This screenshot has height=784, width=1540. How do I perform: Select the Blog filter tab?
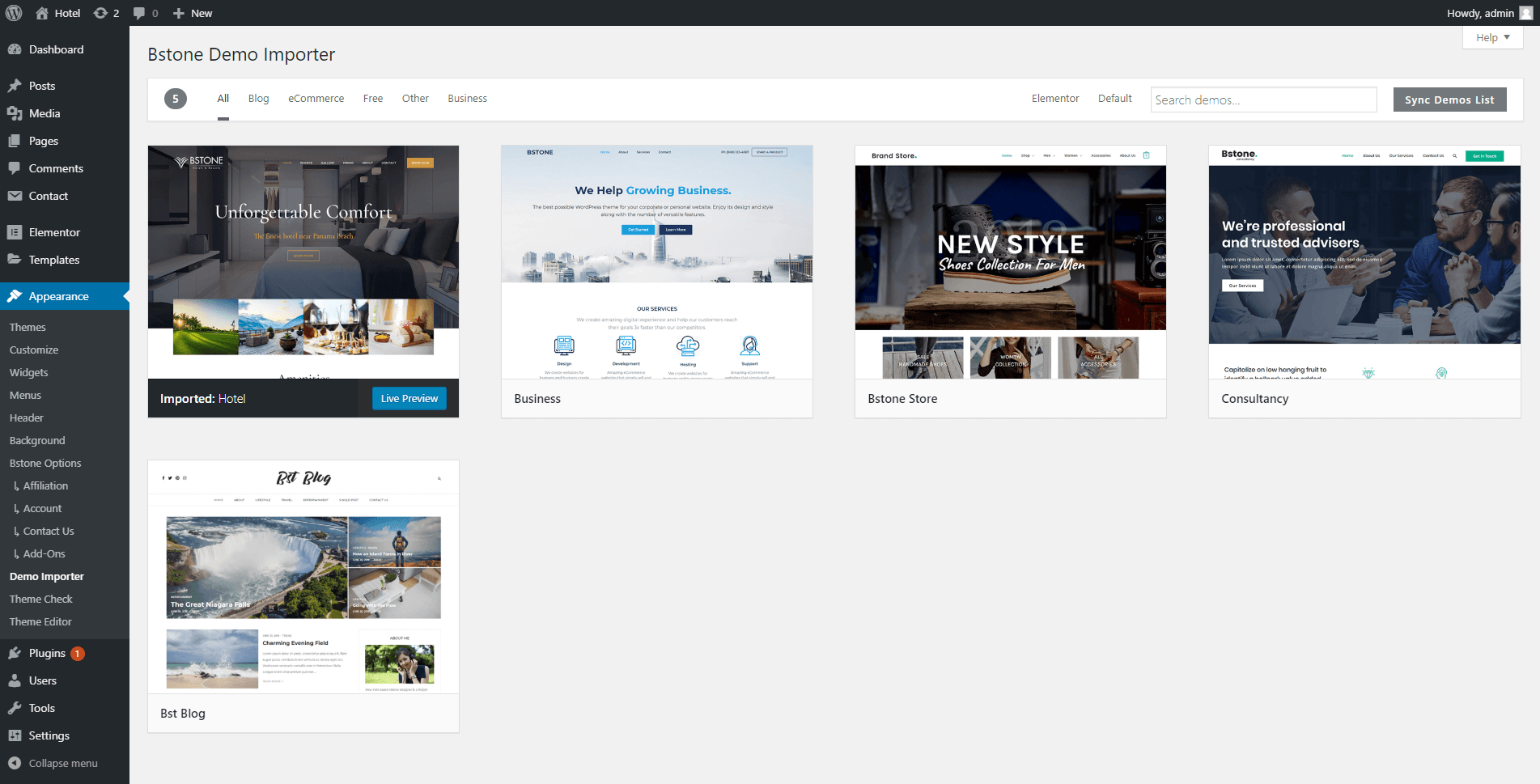point(258,99)
